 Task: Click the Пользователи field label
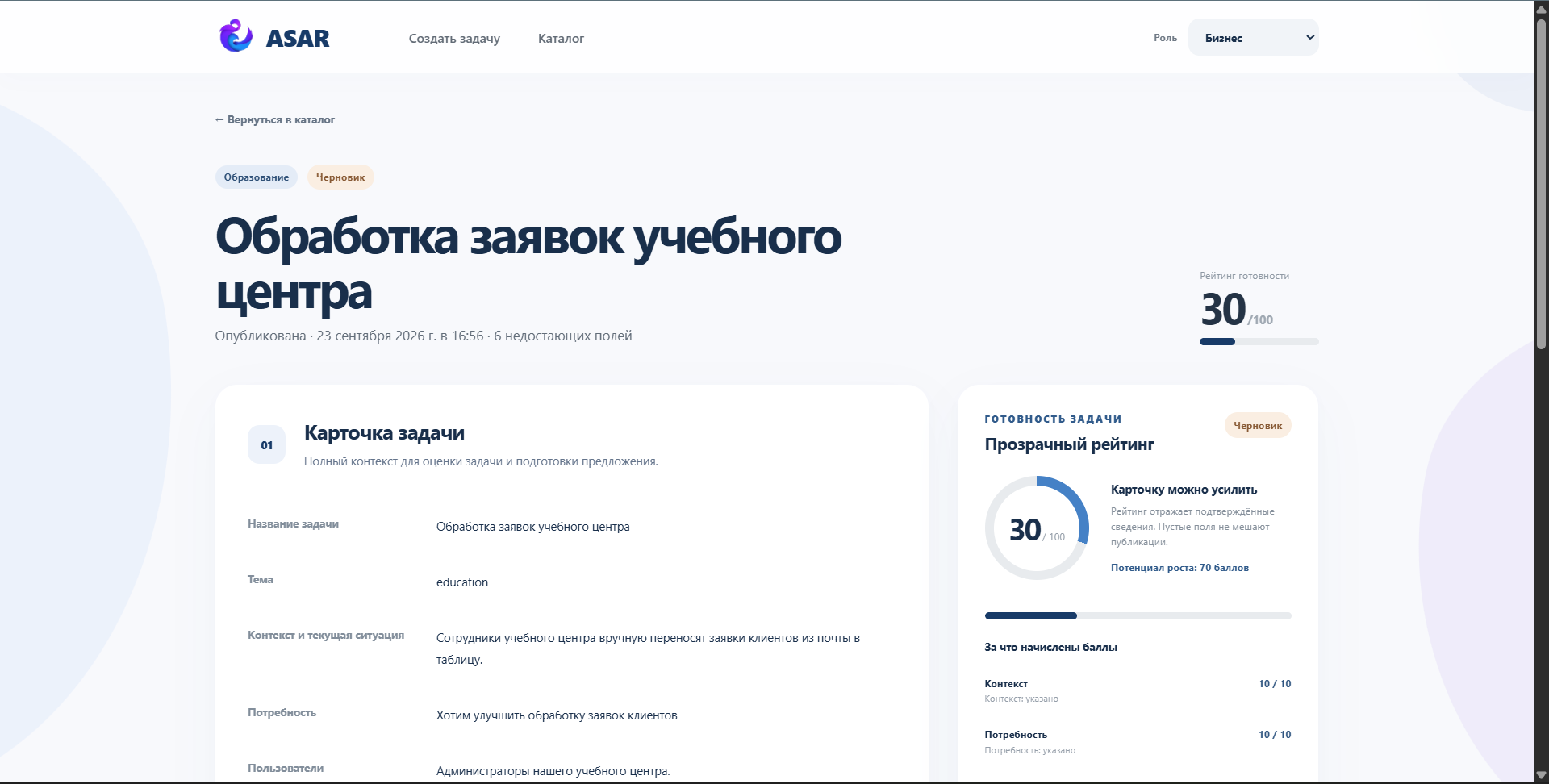(x=286, y=769)
